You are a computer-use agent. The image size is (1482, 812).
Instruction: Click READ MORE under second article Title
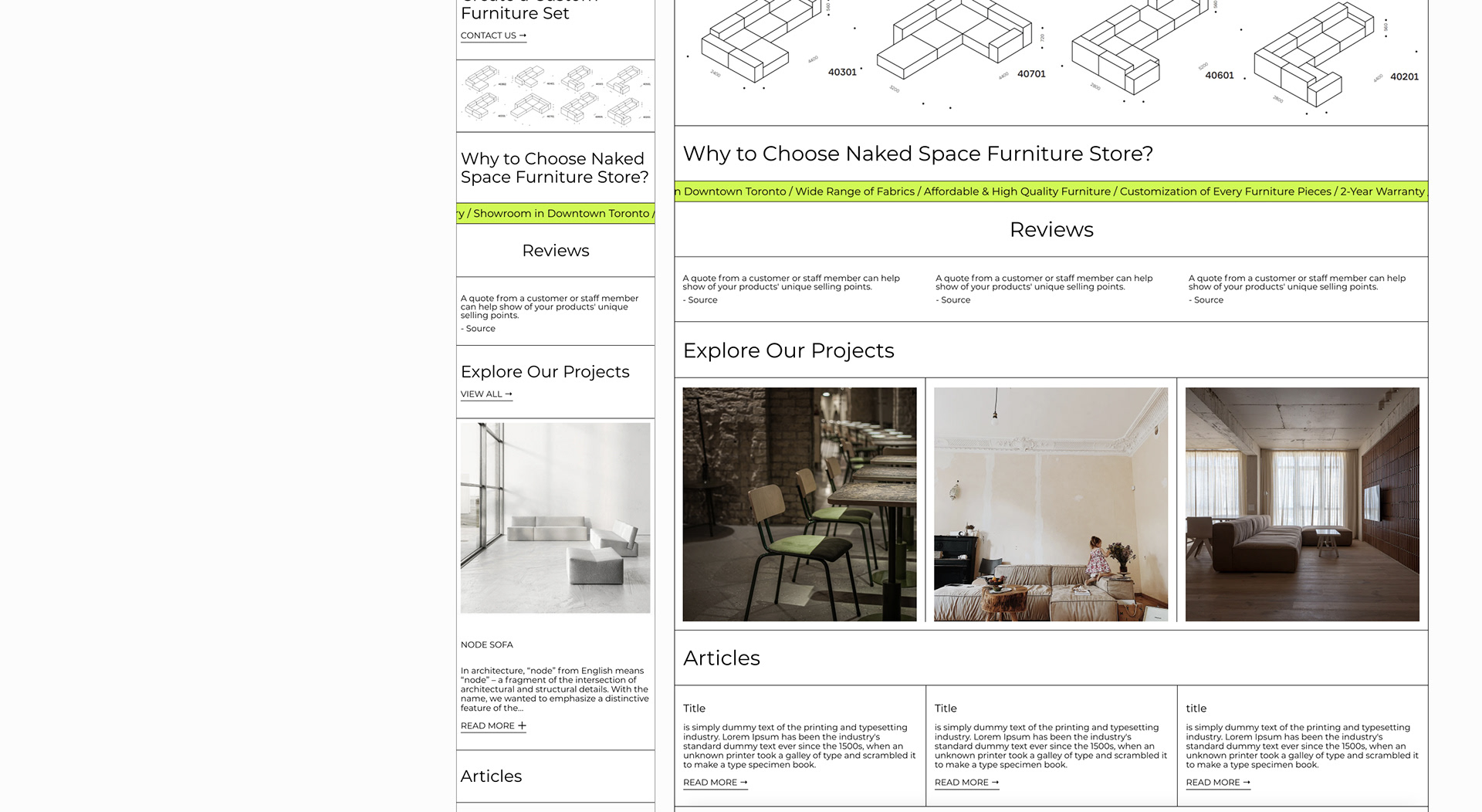pyautogui.click(x=966, y=783)
